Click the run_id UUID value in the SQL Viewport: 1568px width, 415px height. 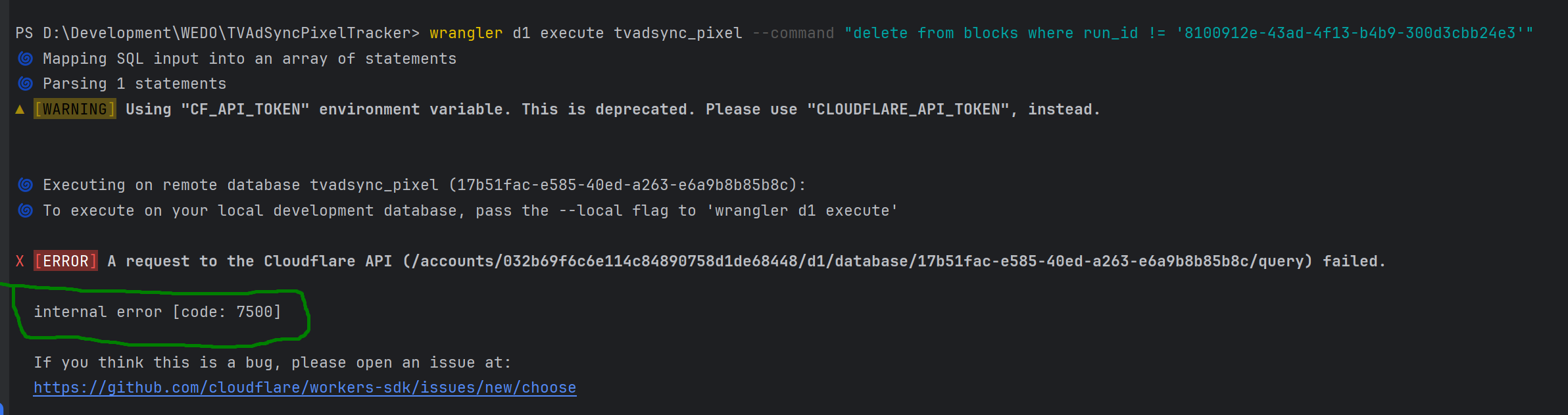pos(1350,33)
